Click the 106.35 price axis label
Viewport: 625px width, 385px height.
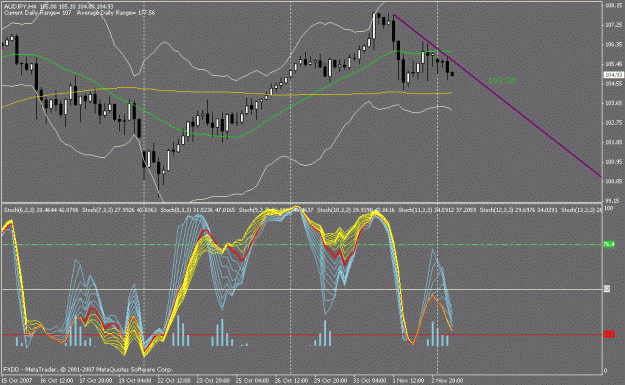point(614,45)
